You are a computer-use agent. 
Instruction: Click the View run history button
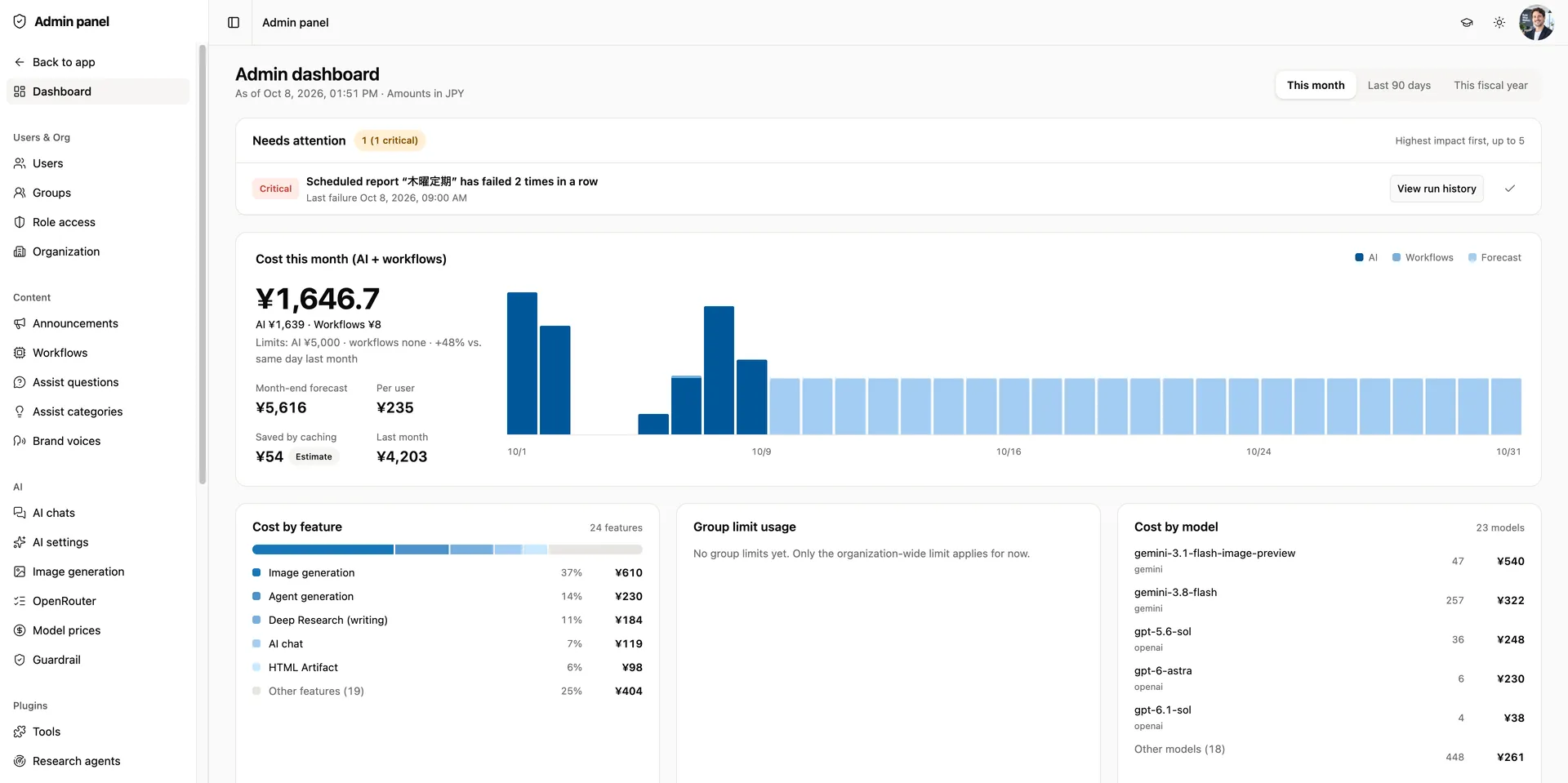pos(1437,189)
